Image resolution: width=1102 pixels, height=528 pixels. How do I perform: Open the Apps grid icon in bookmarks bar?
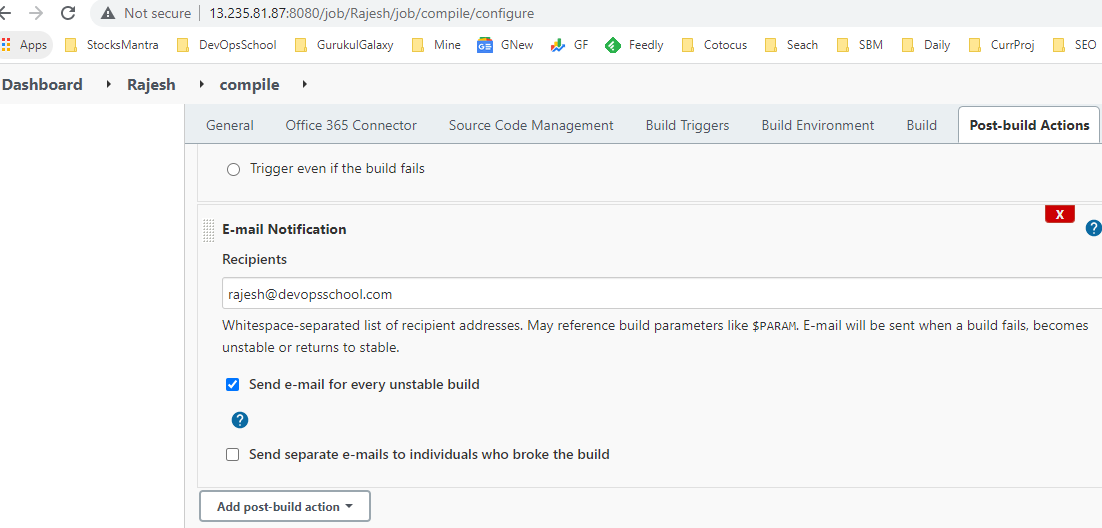(x=7, y=45)
